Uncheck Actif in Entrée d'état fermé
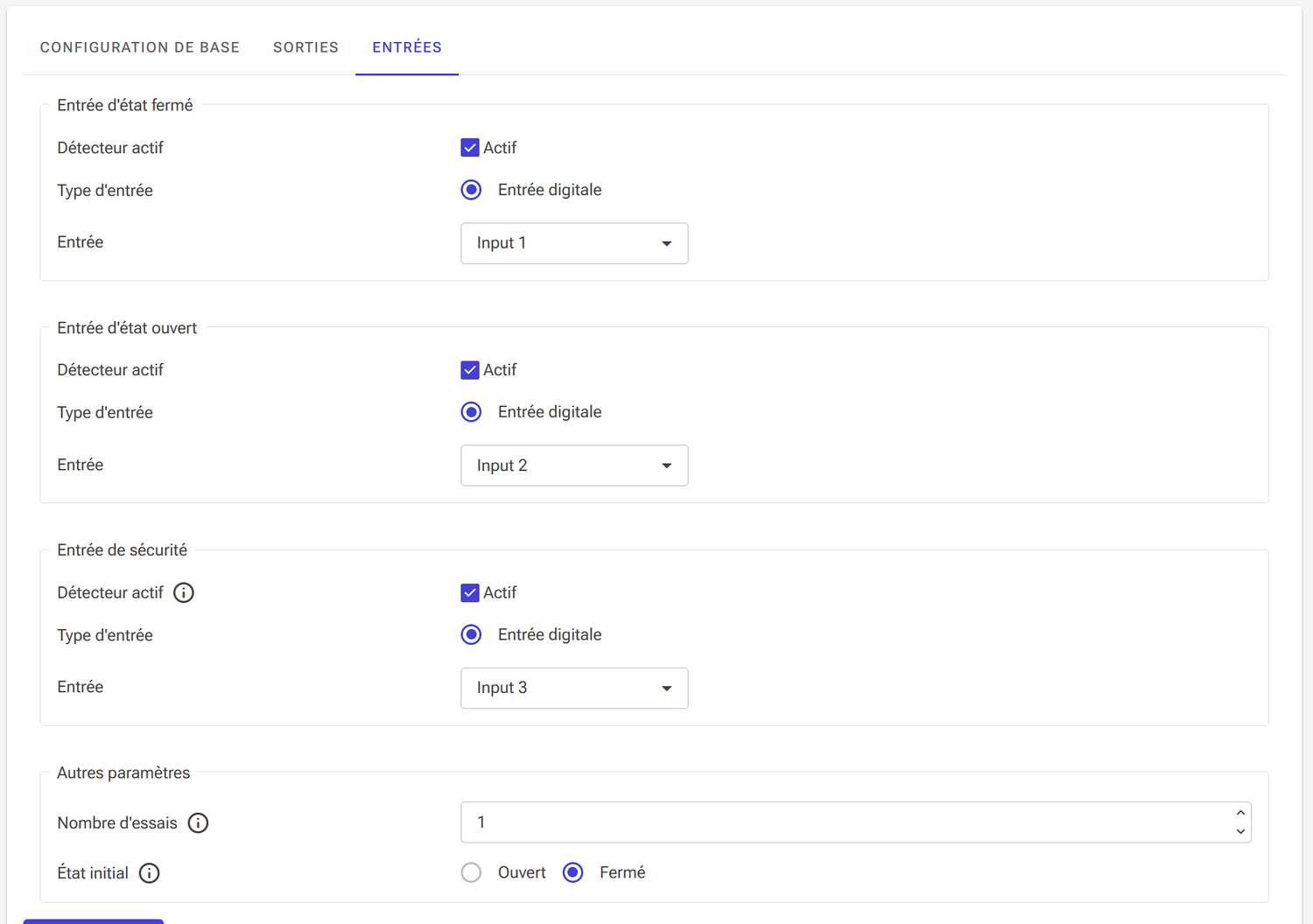This screenshot has height=924, width=1313. [x=470, y=148]
